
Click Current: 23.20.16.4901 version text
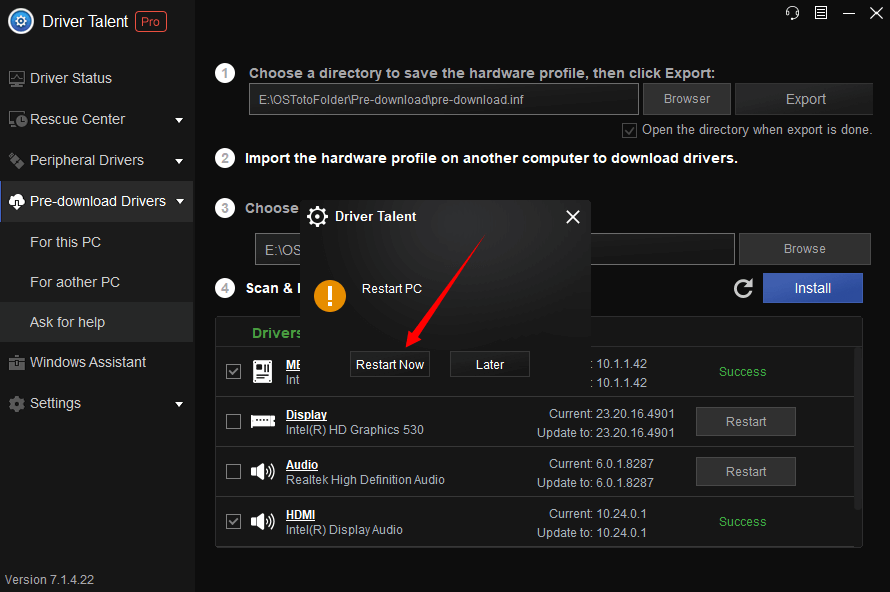tap(611, 414)
